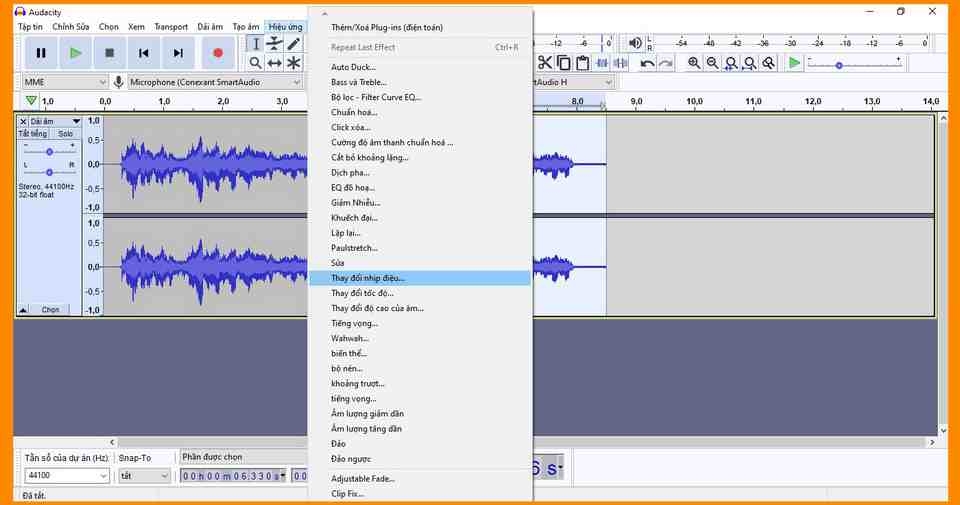The image size is (960, 505).
Task: Click the green Play button
Action: click(x=75, y=53)
